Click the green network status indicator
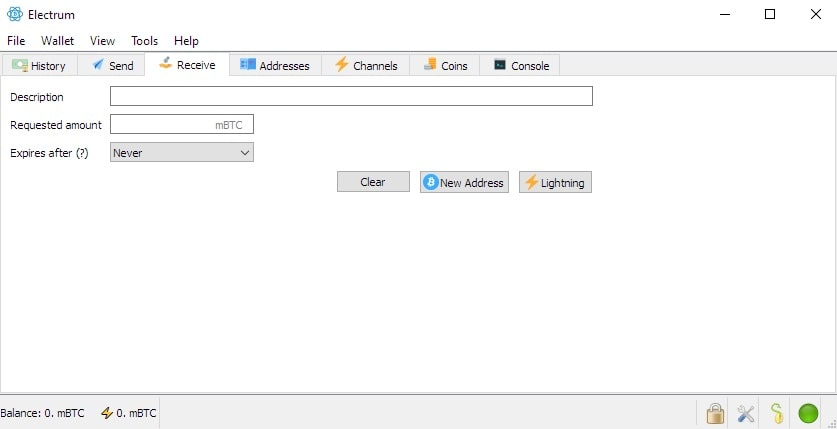Screen dimensions: 837x429 point(808,413)
